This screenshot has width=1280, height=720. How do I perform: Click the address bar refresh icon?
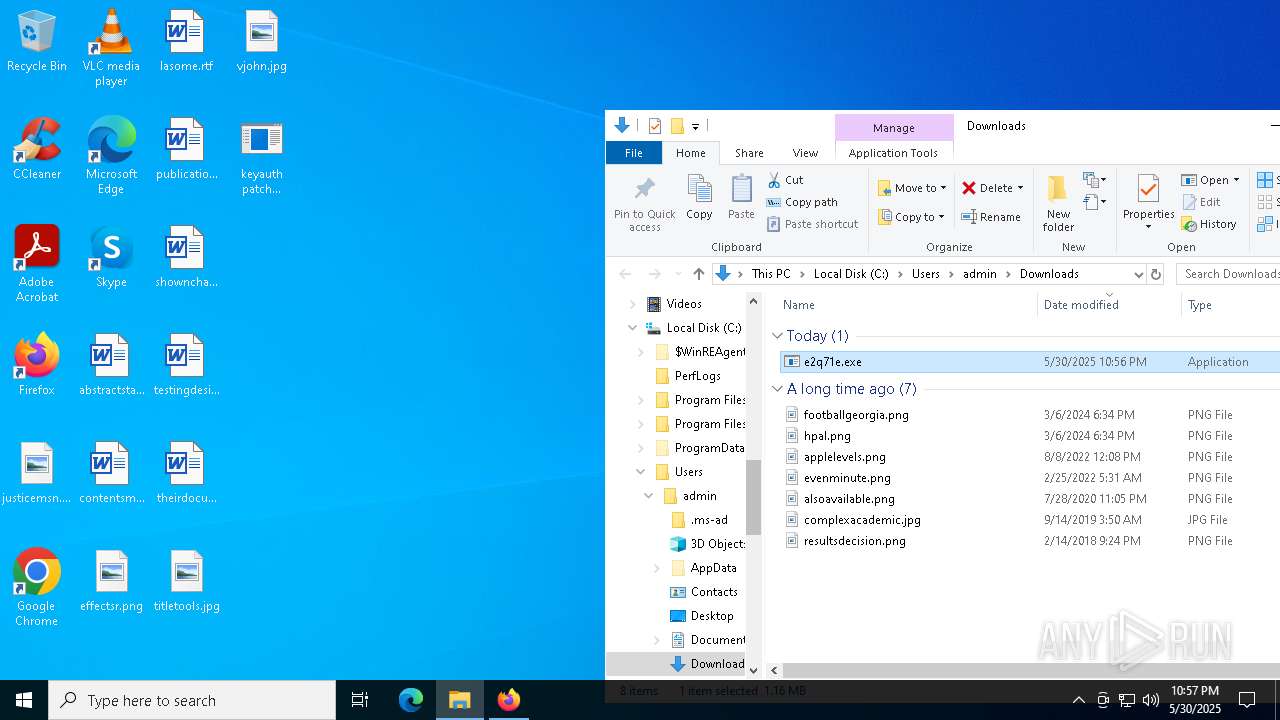1156,274
